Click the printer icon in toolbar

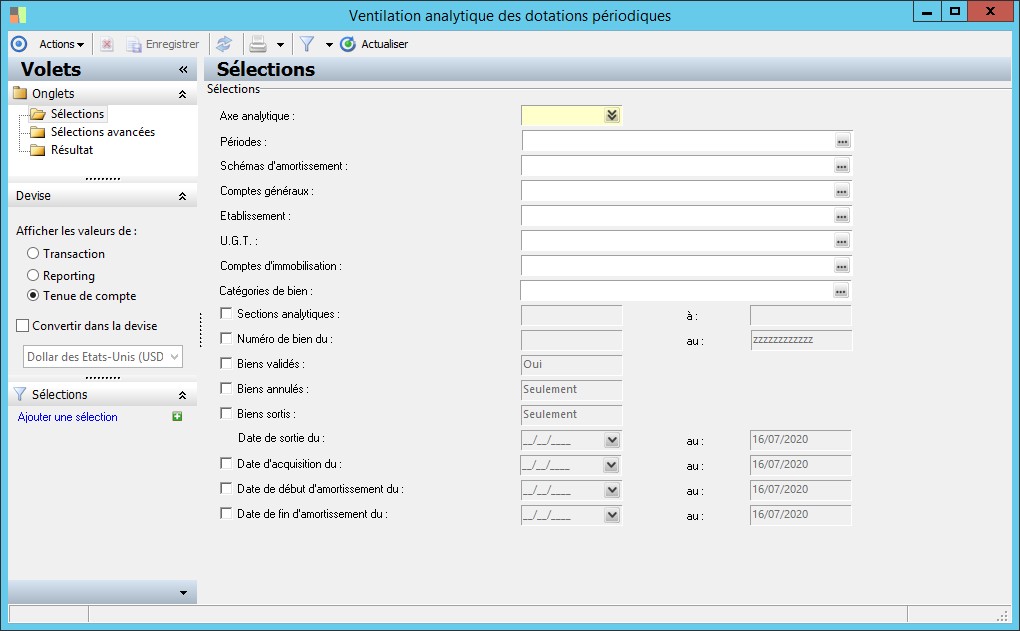pyautogui.click(x=258, y=44)
